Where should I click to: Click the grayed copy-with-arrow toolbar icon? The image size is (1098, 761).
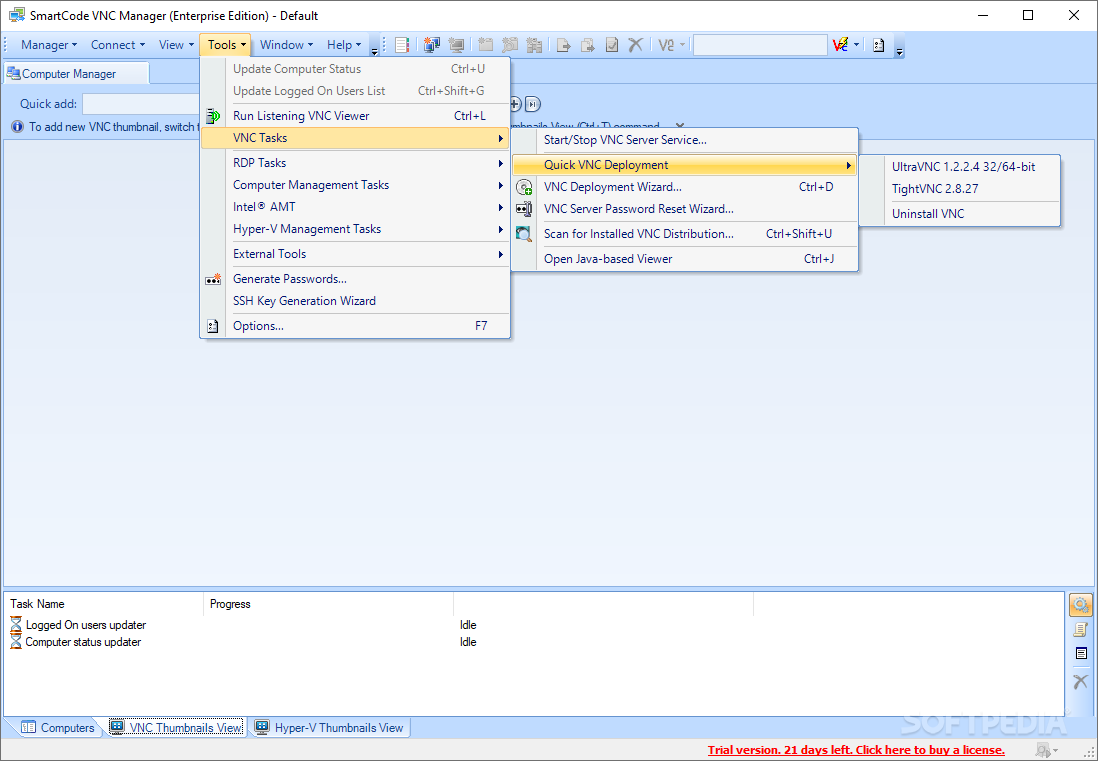pyautogui.click(x=588, y=45)
